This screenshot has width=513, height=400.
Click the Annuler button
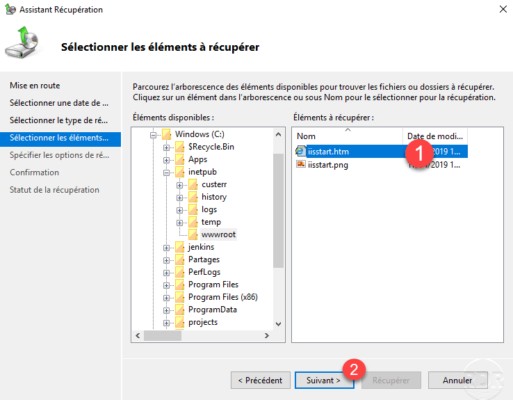pyautogui.click(x=458, y=380)
